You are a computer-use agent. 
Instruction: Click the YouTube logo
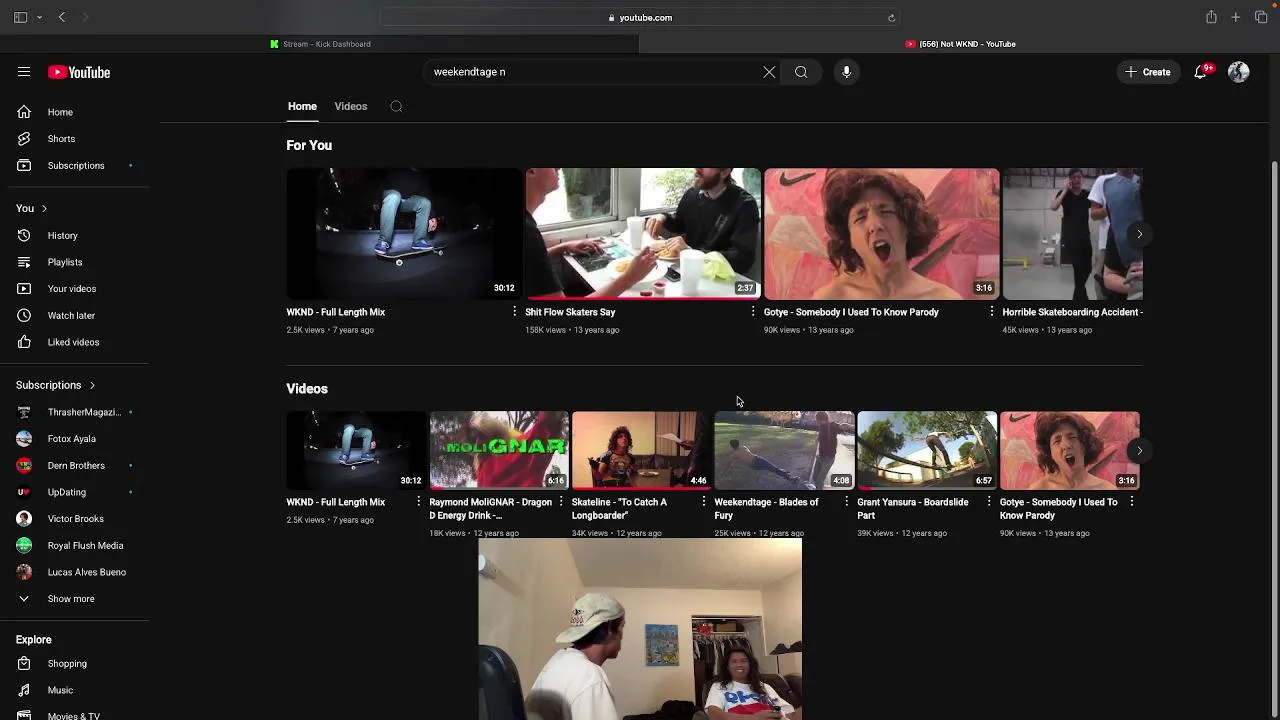(x=79, y=72)
